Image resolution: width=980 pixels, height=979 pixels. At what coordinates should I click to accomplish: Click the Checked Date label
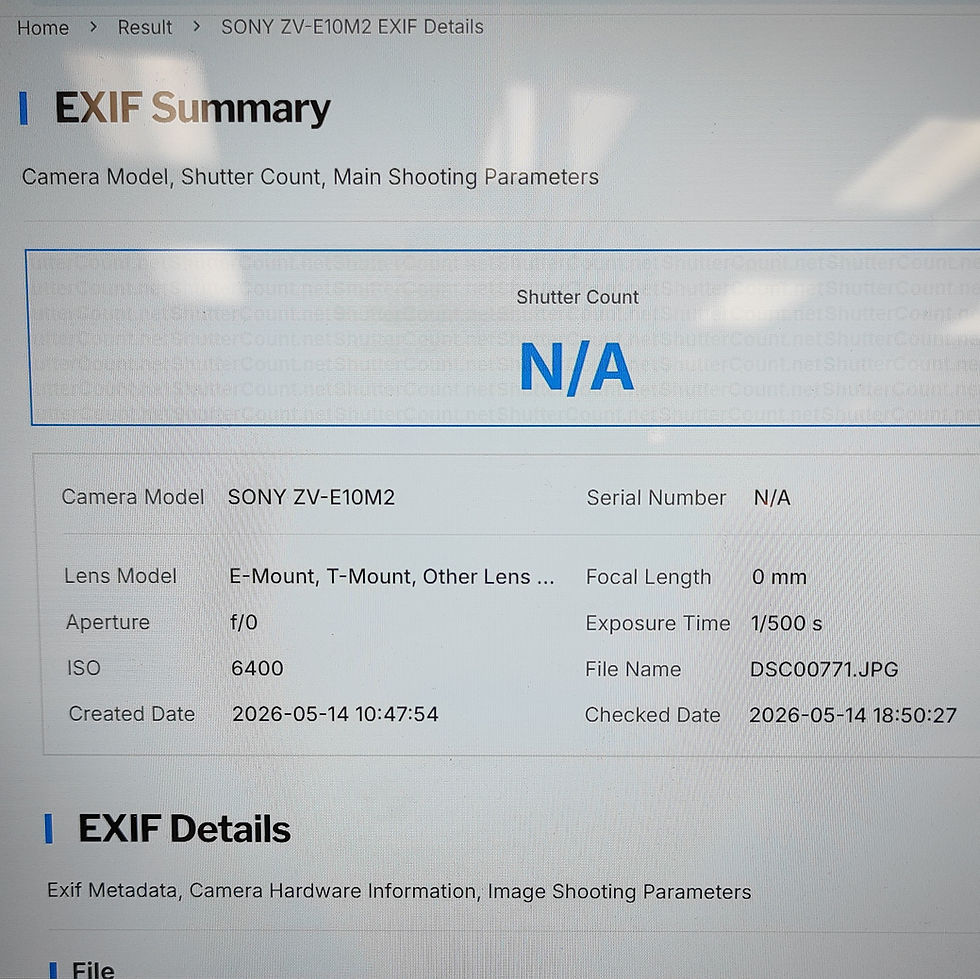click(652, 715)
